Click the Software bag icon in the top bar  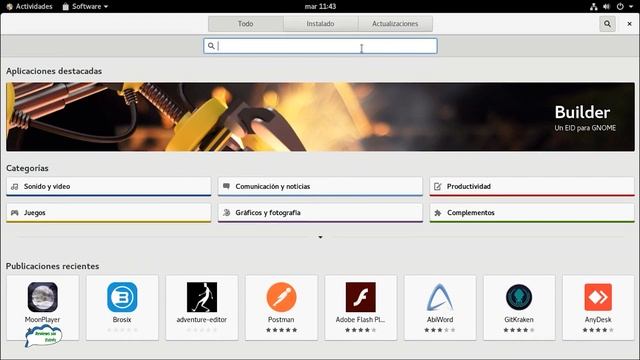pos(65,6)
